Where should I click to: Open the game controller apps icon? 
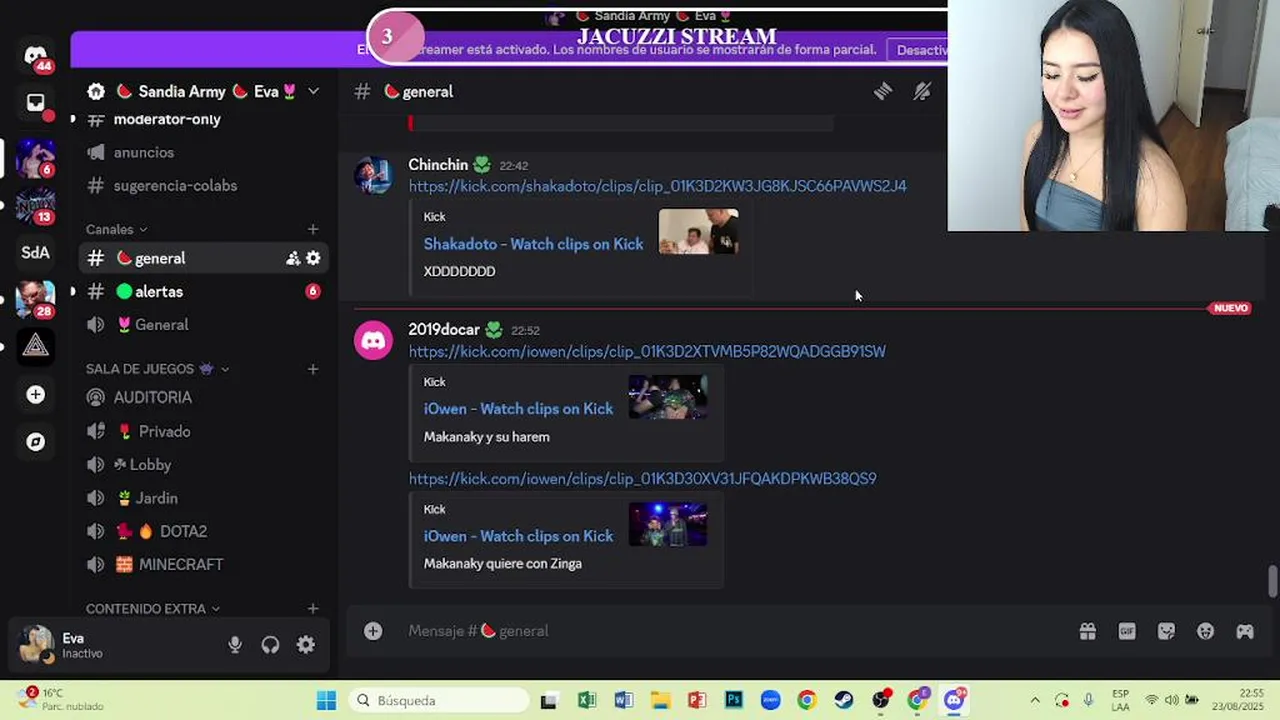pos(1245,631)
